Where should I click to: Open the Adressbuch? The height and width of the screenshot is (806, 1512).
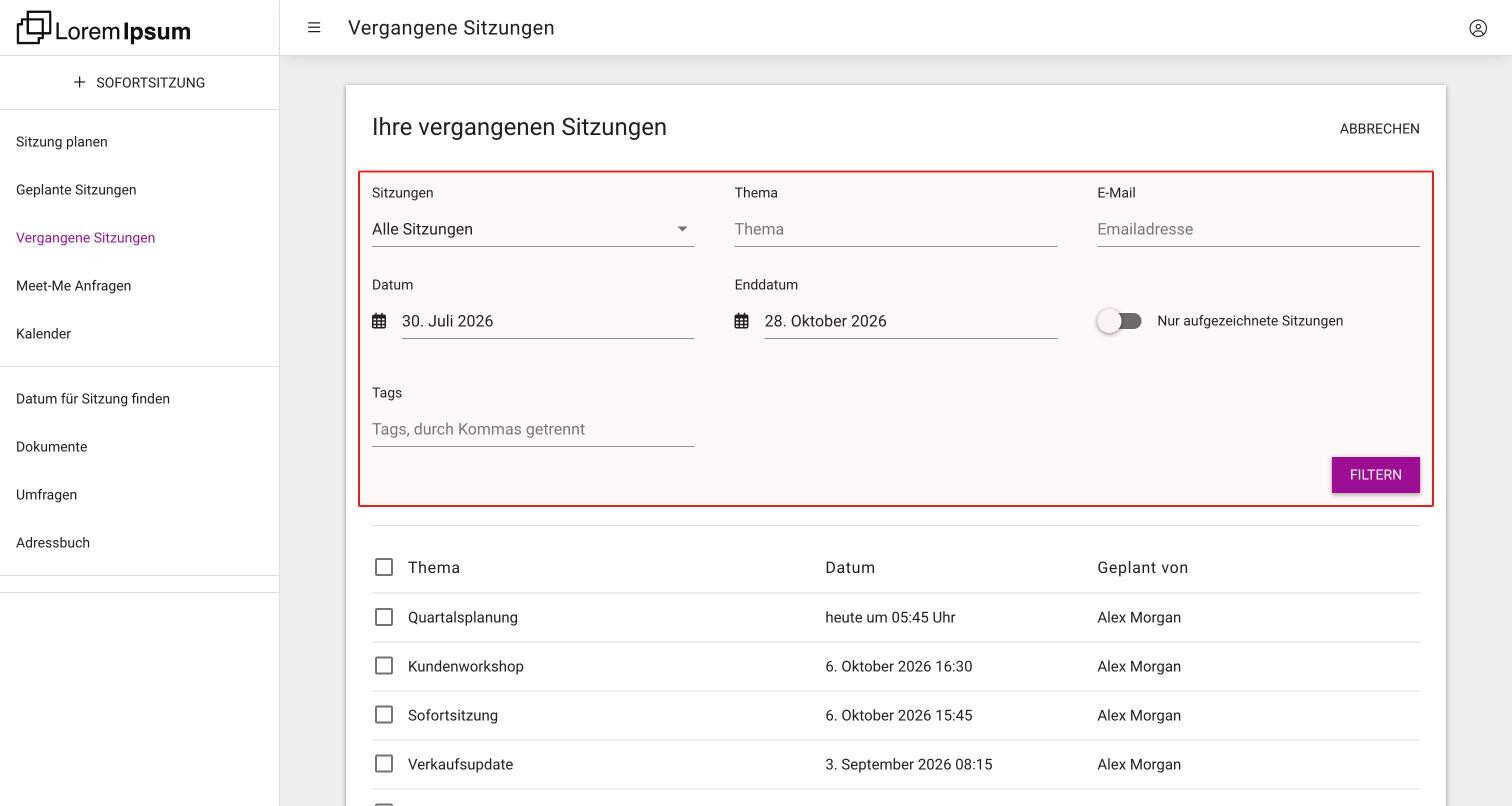[x=53, y=543]
